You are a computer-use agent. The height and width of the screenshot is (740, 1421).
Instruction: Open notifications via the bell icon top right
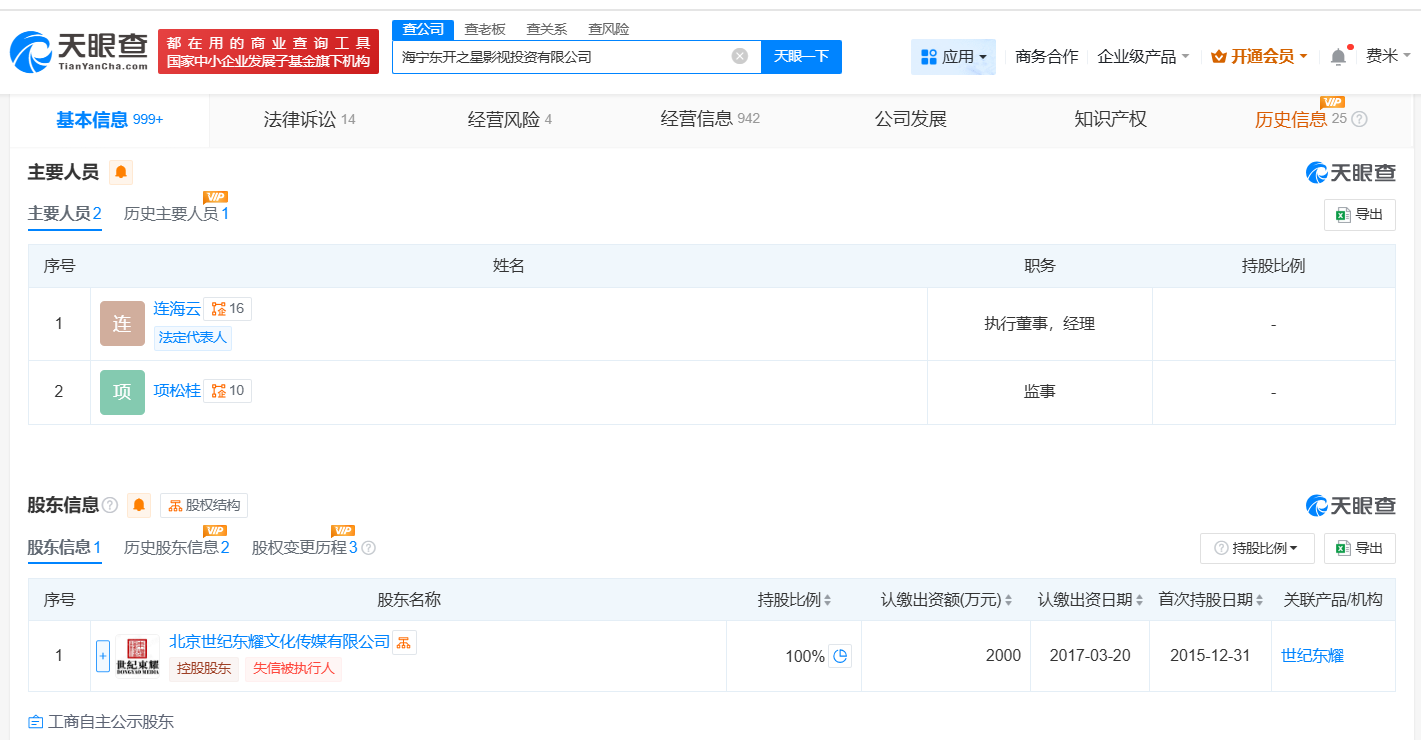coord(1337,57)
